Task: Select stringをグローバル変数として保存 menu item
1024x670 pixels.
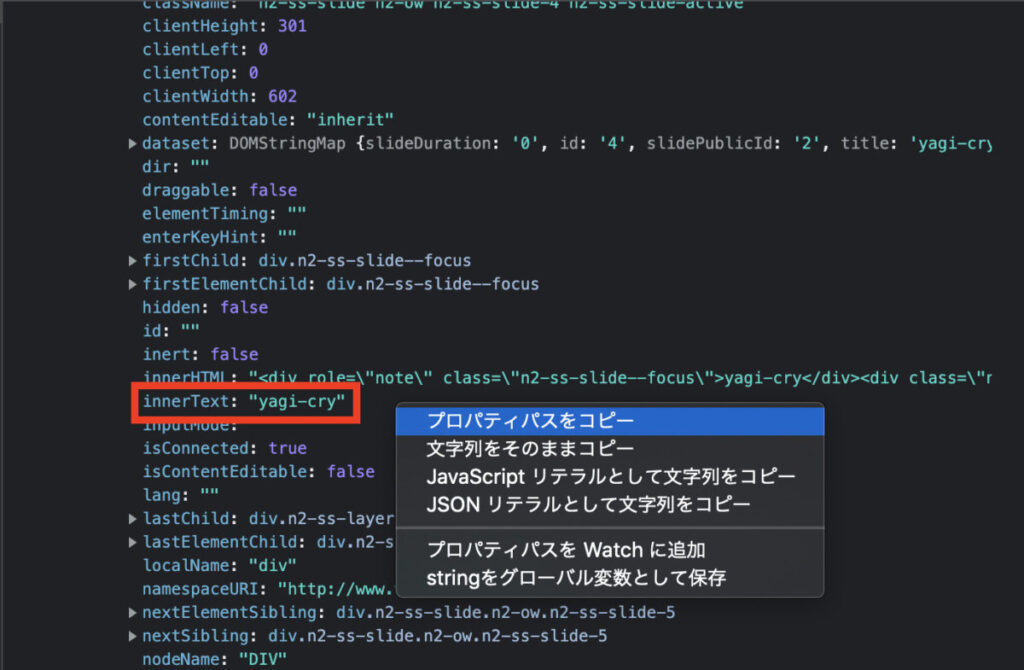Action: 576,577
